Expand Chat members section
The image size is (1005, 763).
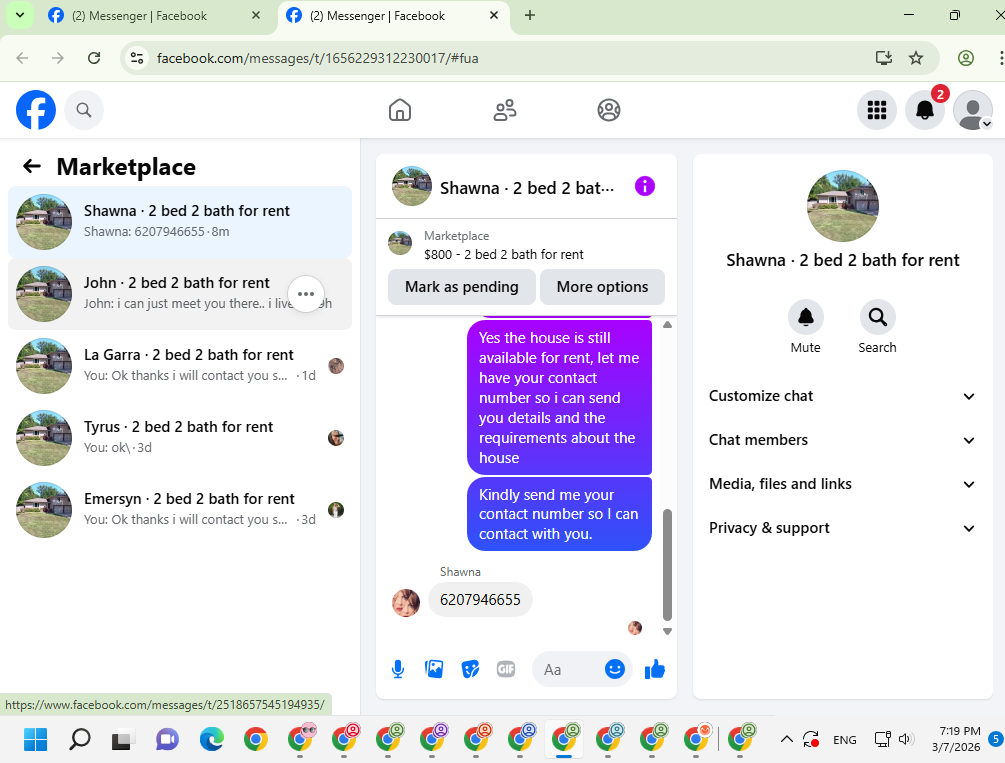pos(842,440)
